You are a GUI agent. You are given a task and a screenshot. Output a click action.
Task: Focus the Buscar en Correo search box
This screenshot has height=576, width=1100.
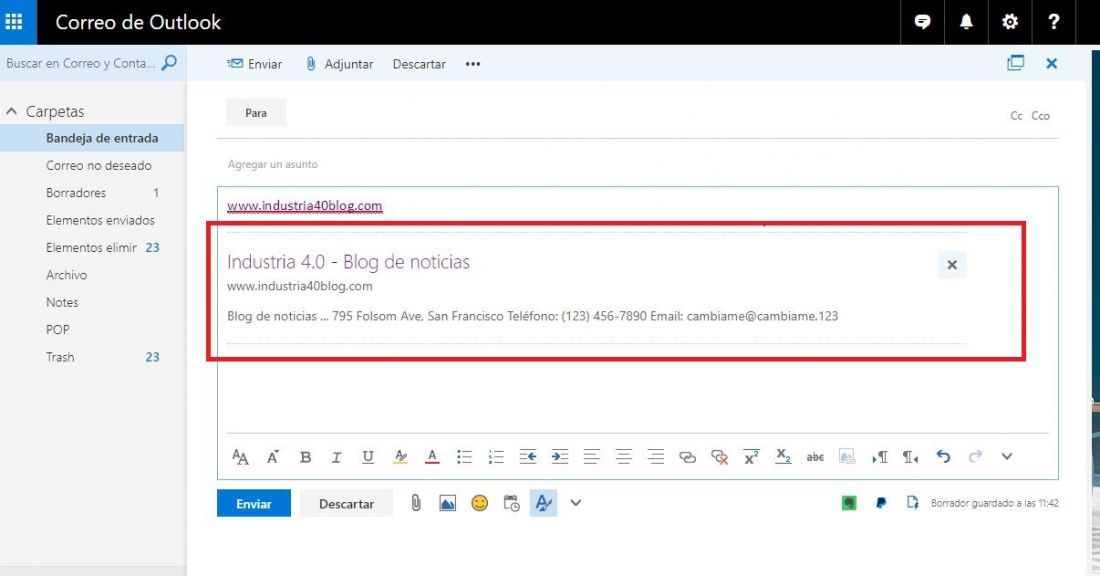tap(81, 63)
